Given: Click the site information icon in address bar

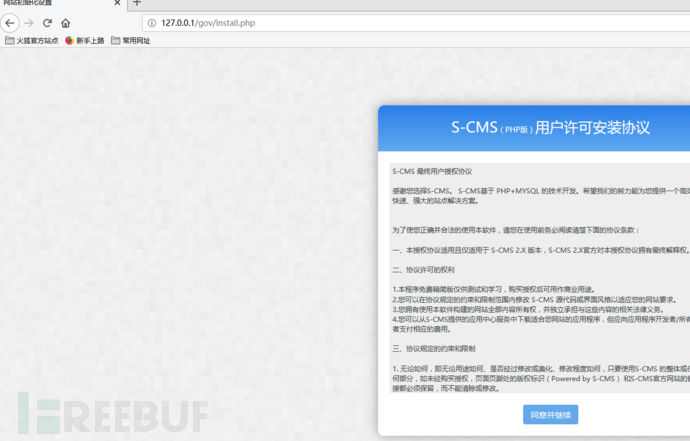Looking at the screenshot, I should [152, 23].
